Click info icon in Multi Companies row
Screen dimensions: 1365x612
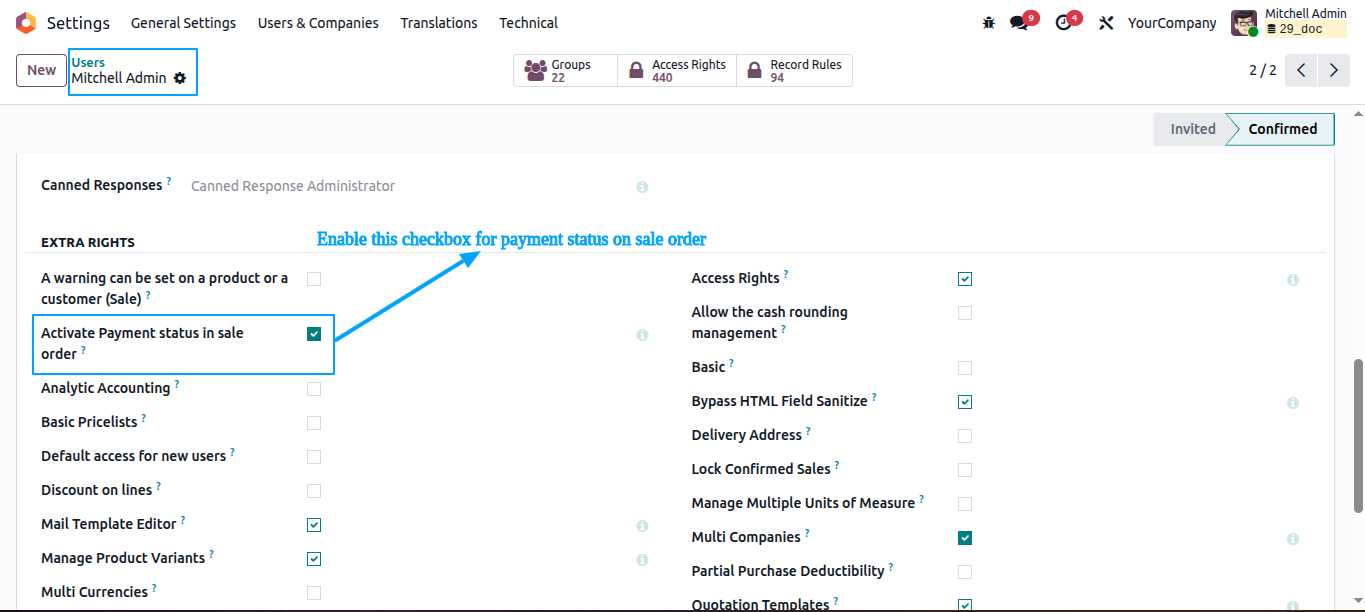[x=1293, y=539]
